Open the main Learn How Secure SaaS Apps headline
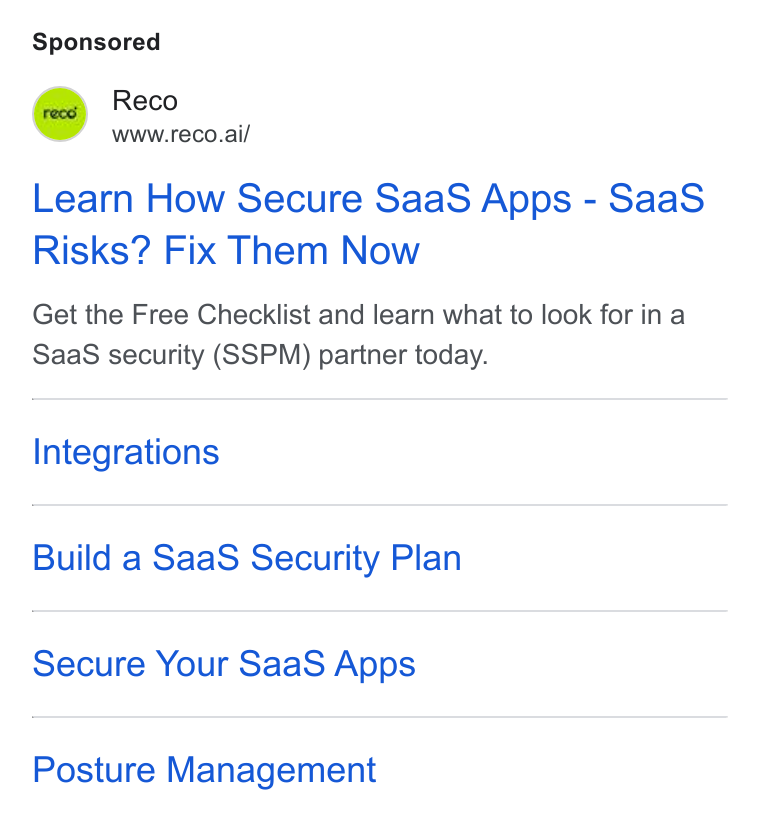Screen dimensions: 760x822 [x=368, y=224]
